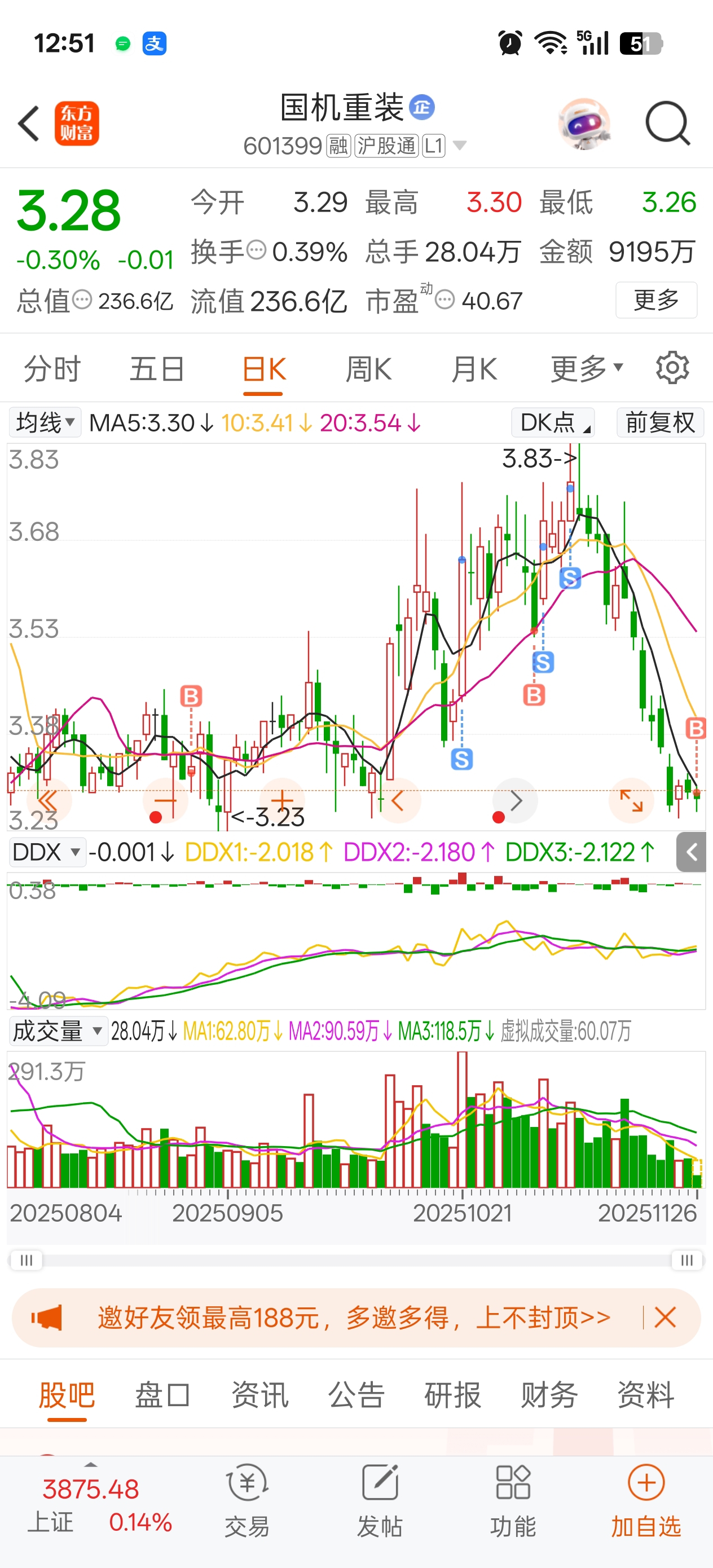The width and height of the screenshot is (713, 1568).
Task: Open the 均线 indicator dropdown
Action: (x=45, y=422)
